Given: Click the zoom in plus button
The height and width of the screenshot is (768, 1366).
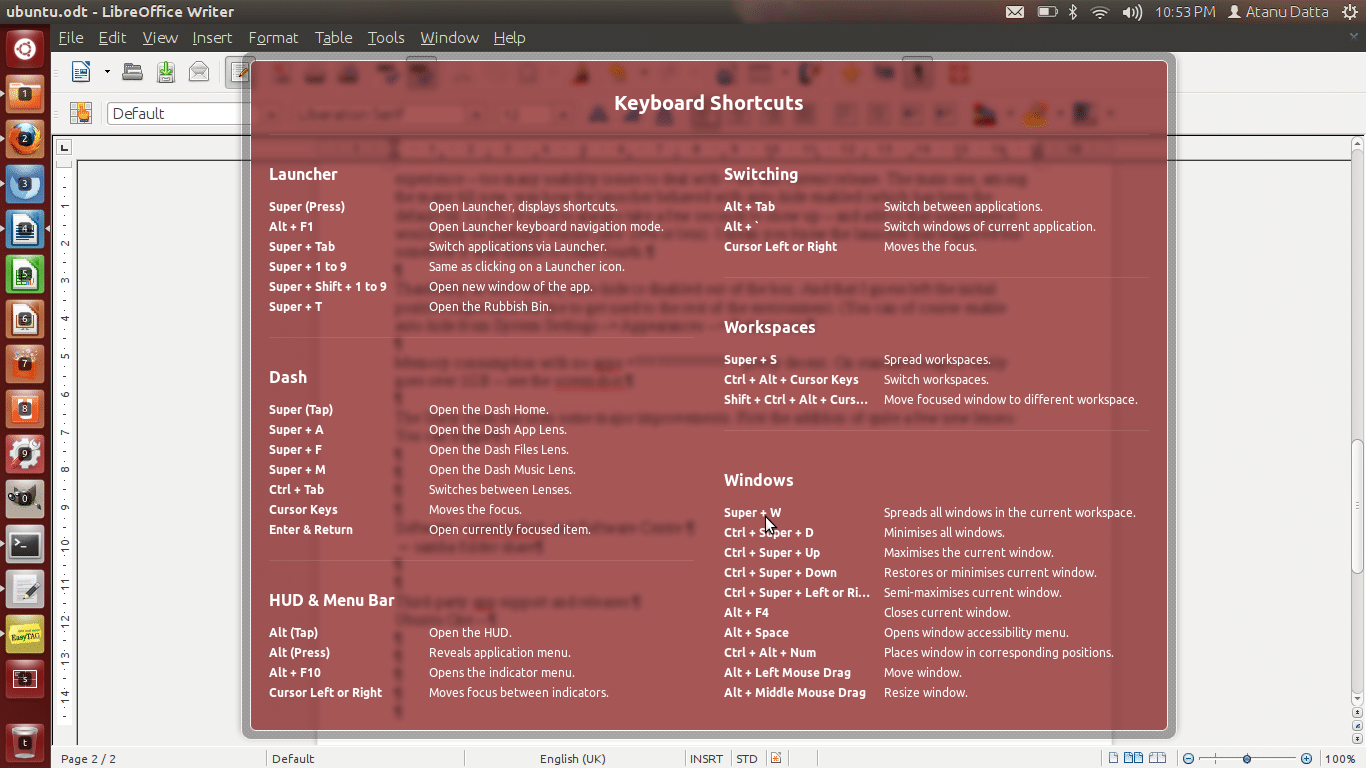Looking at the screenshot, I should pos(1306,758).
